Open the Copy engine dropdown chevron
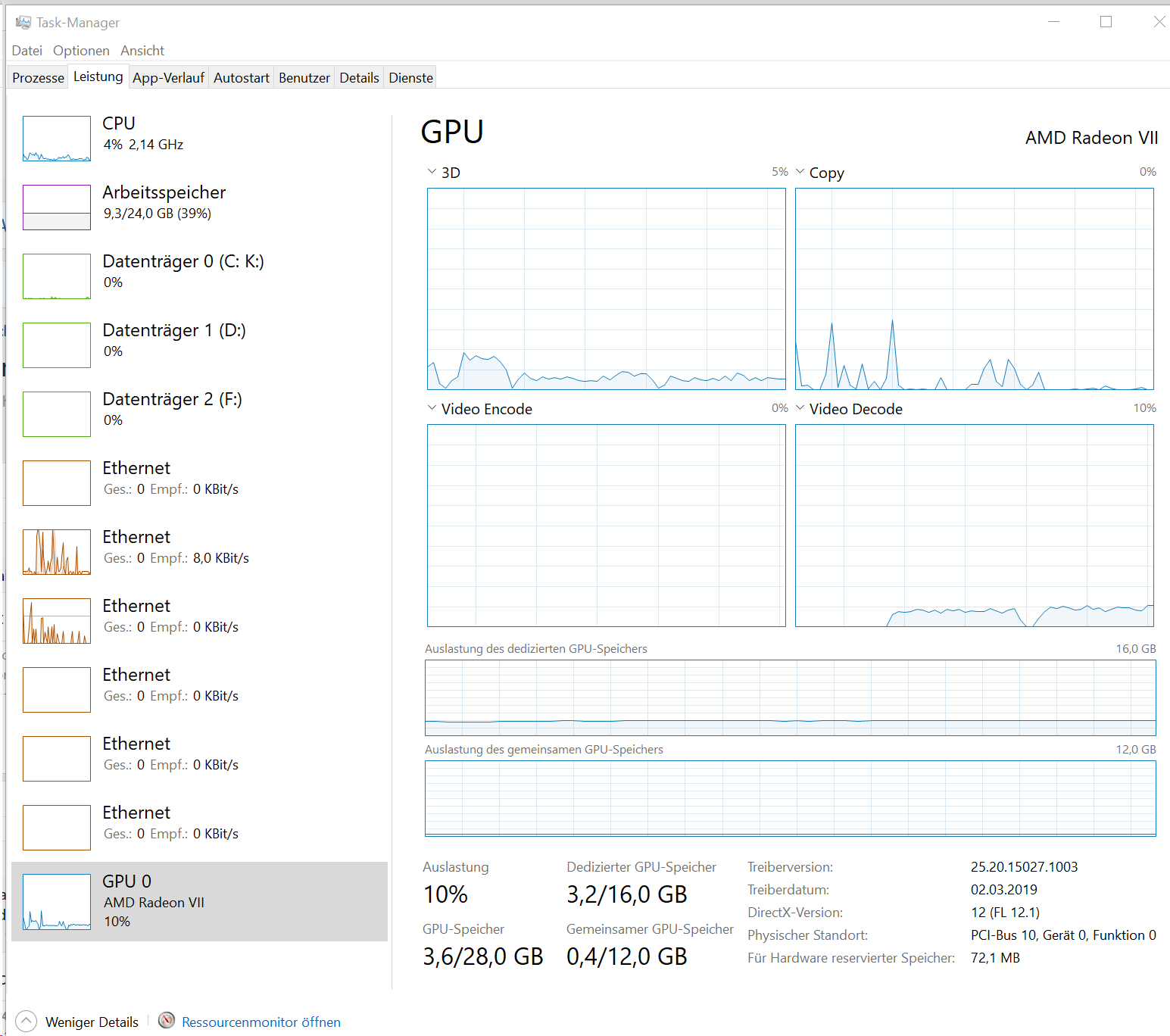The width and height of the screenshot is (1170, 1036). click(800, 172)
